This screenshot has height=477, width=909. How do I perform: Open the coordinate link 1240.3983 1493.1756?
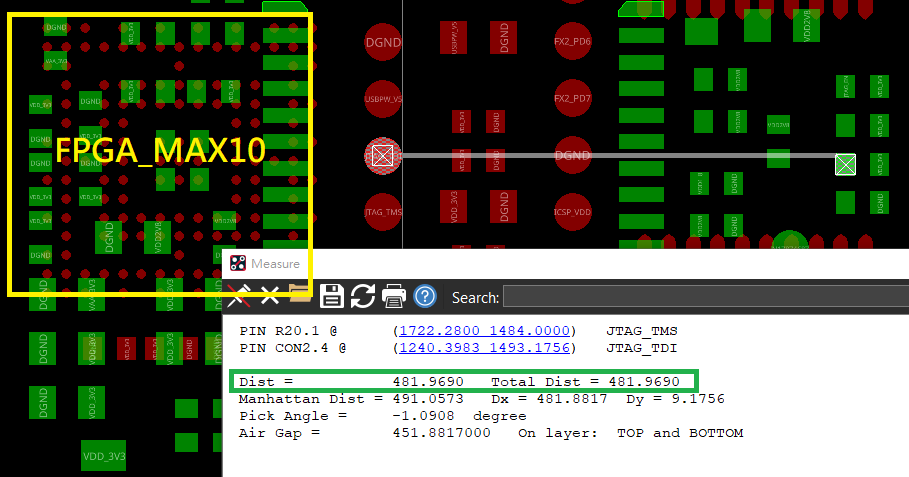click(x=485, y=348)
